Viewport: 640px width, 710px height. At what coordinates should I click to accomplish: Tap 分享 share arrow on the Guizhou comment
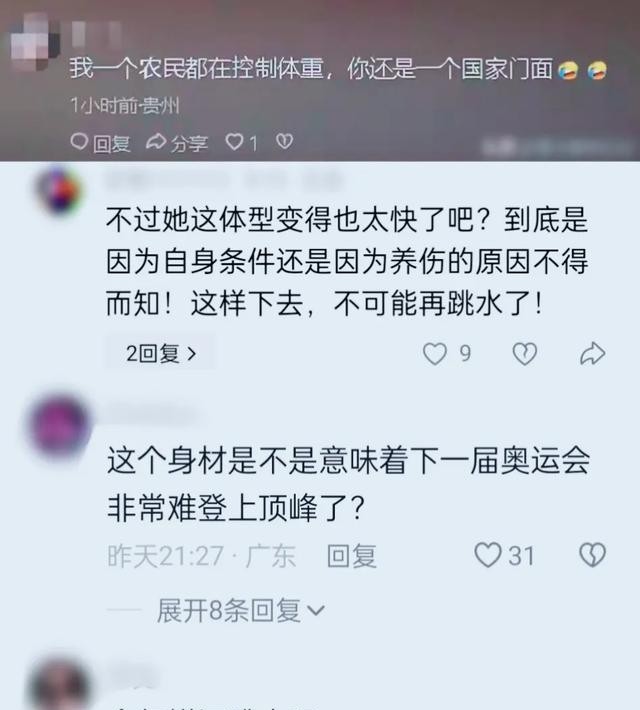click(x=177, y=143)
